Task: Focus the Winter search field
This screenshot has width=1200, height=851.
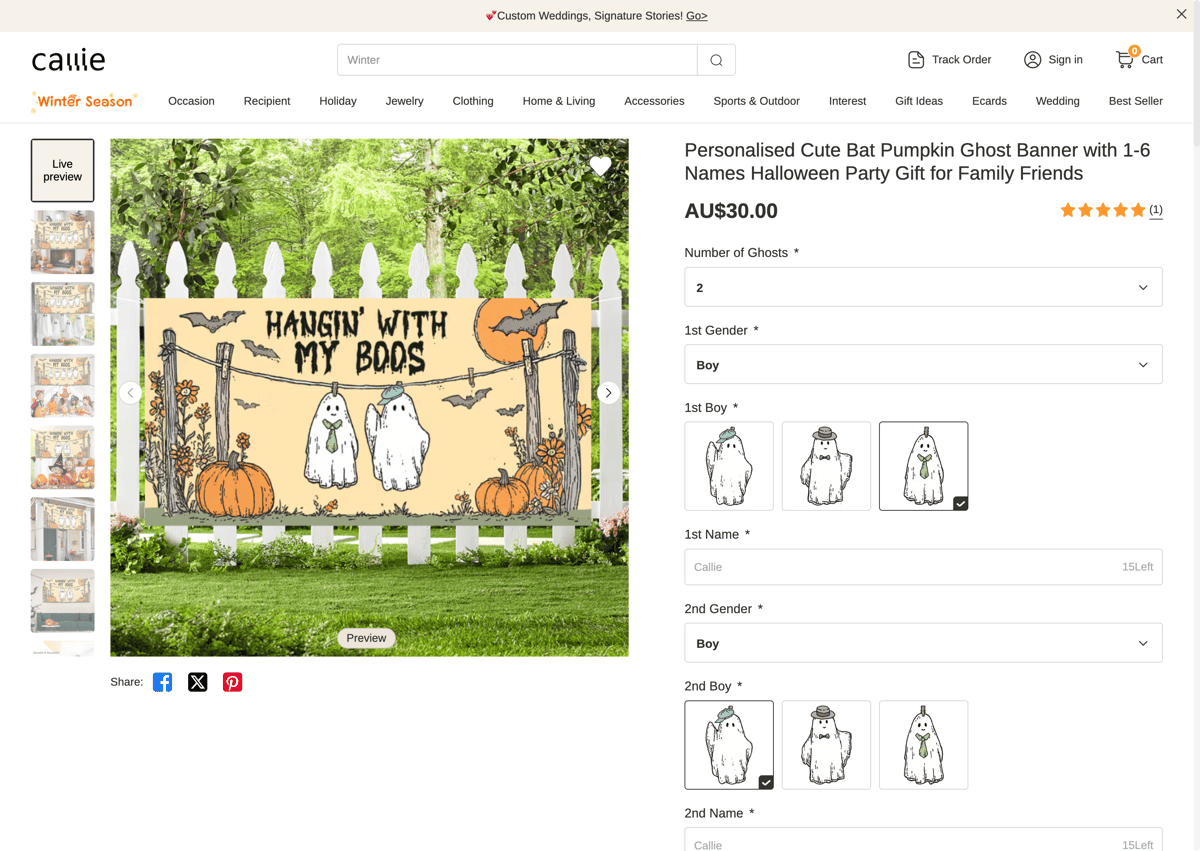Action: pyautogui.click(x=517, y=60)
